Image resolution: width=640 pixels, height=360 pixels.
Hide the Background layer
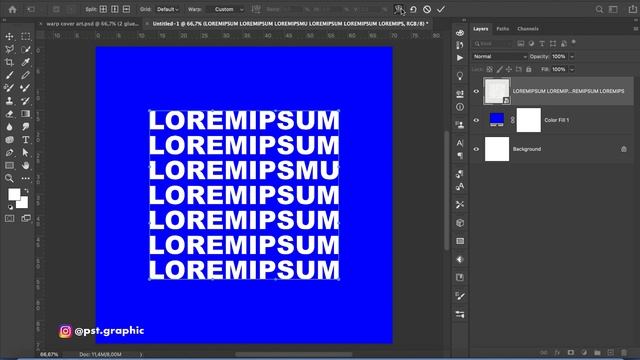[476, 149]
